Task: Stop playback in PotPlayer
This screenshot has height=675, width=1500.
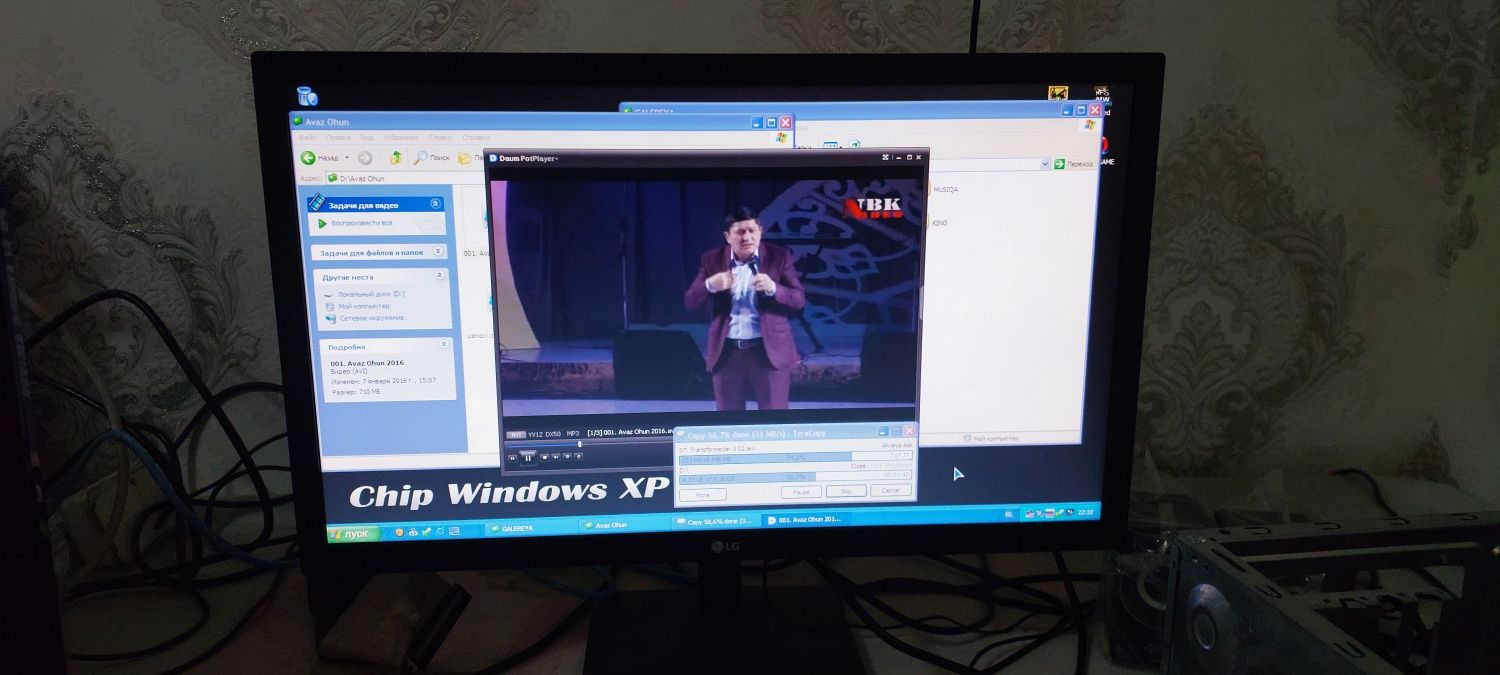Action: click(x=544, y=457)
